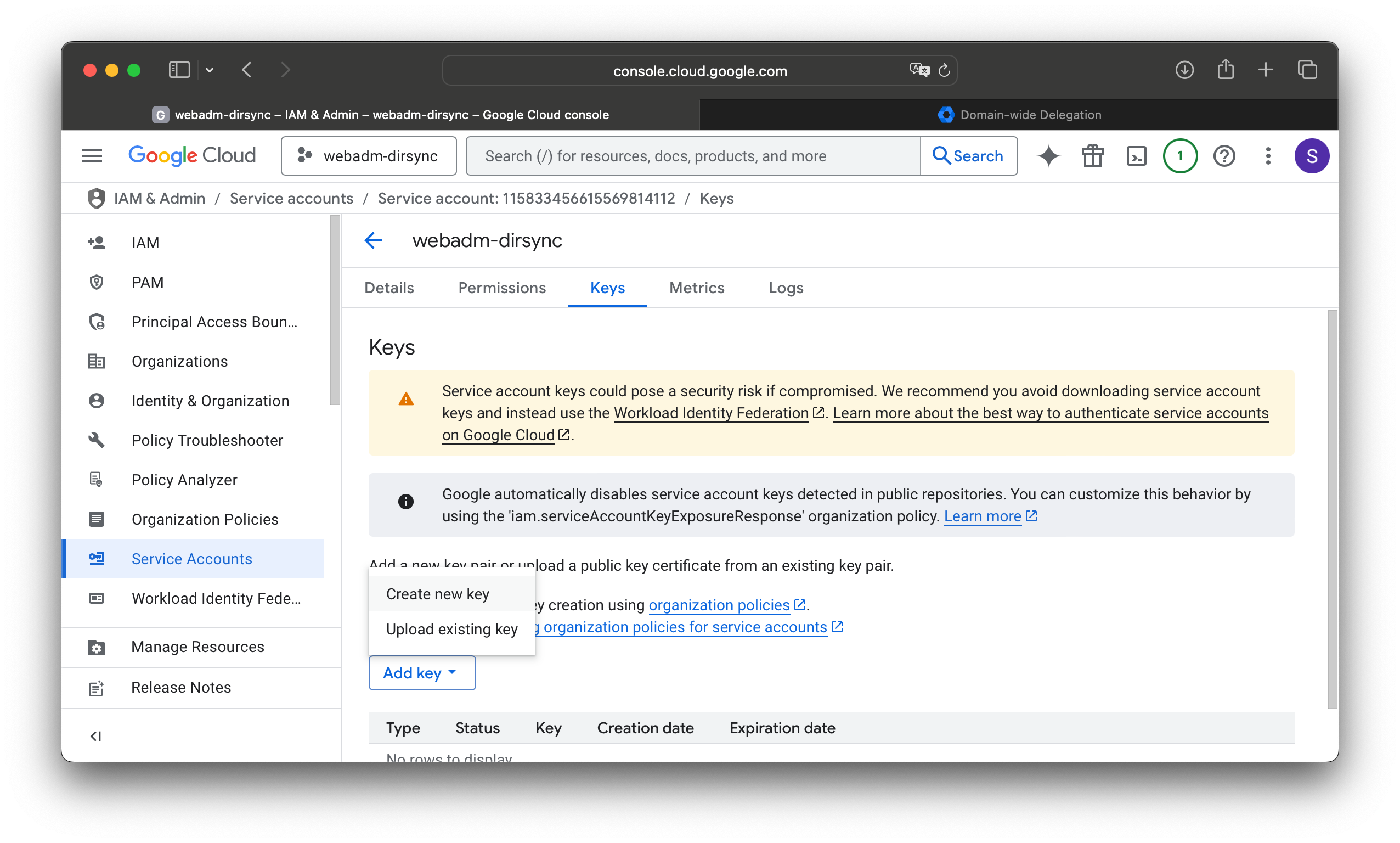Switch to the Metrics tab
Viewport: 1400px width, 843px height.
(x=697, y=288)
